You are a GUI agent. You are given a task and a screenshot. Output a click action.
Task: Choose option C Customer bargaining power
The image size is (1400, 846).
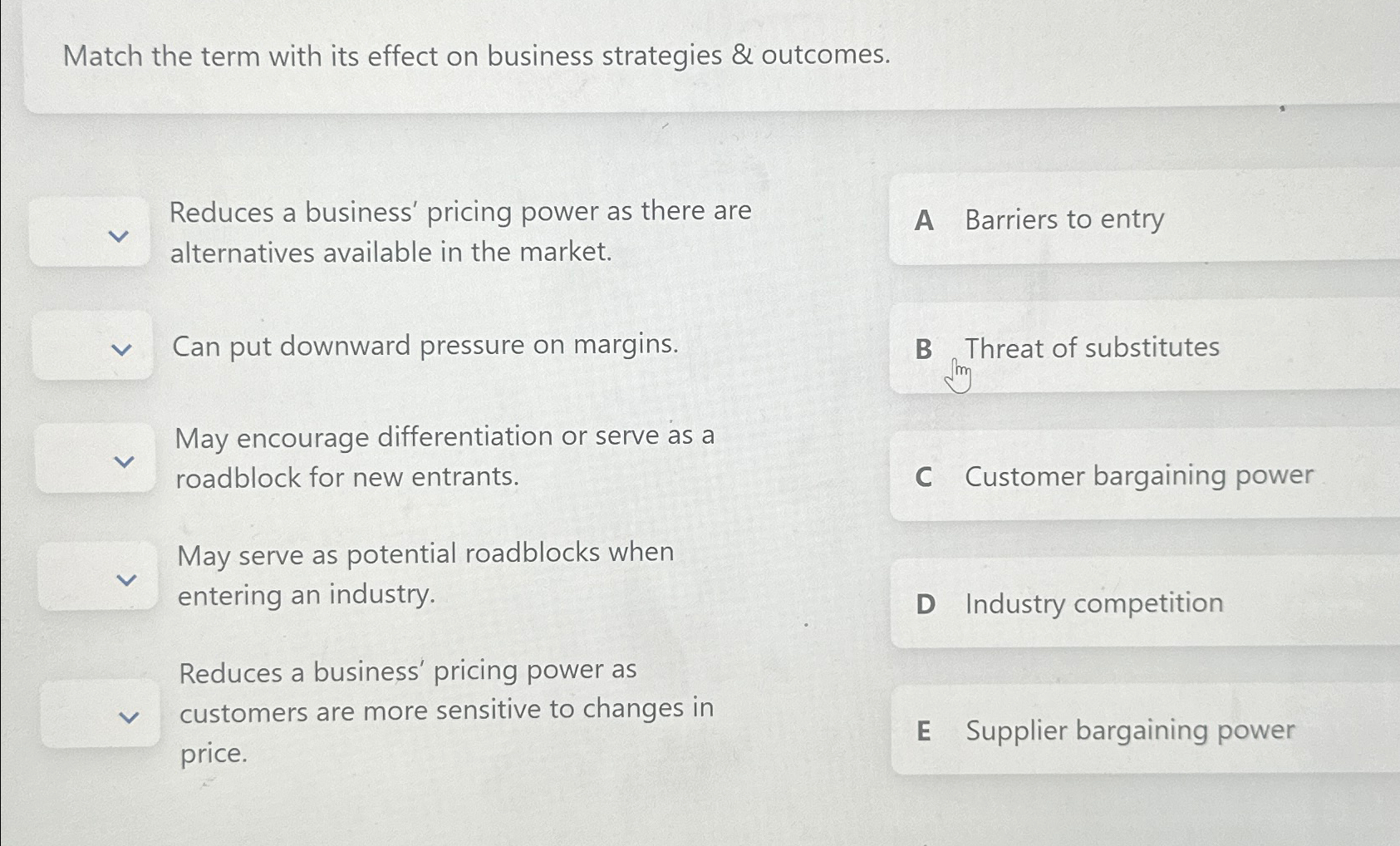(1138, 475)
